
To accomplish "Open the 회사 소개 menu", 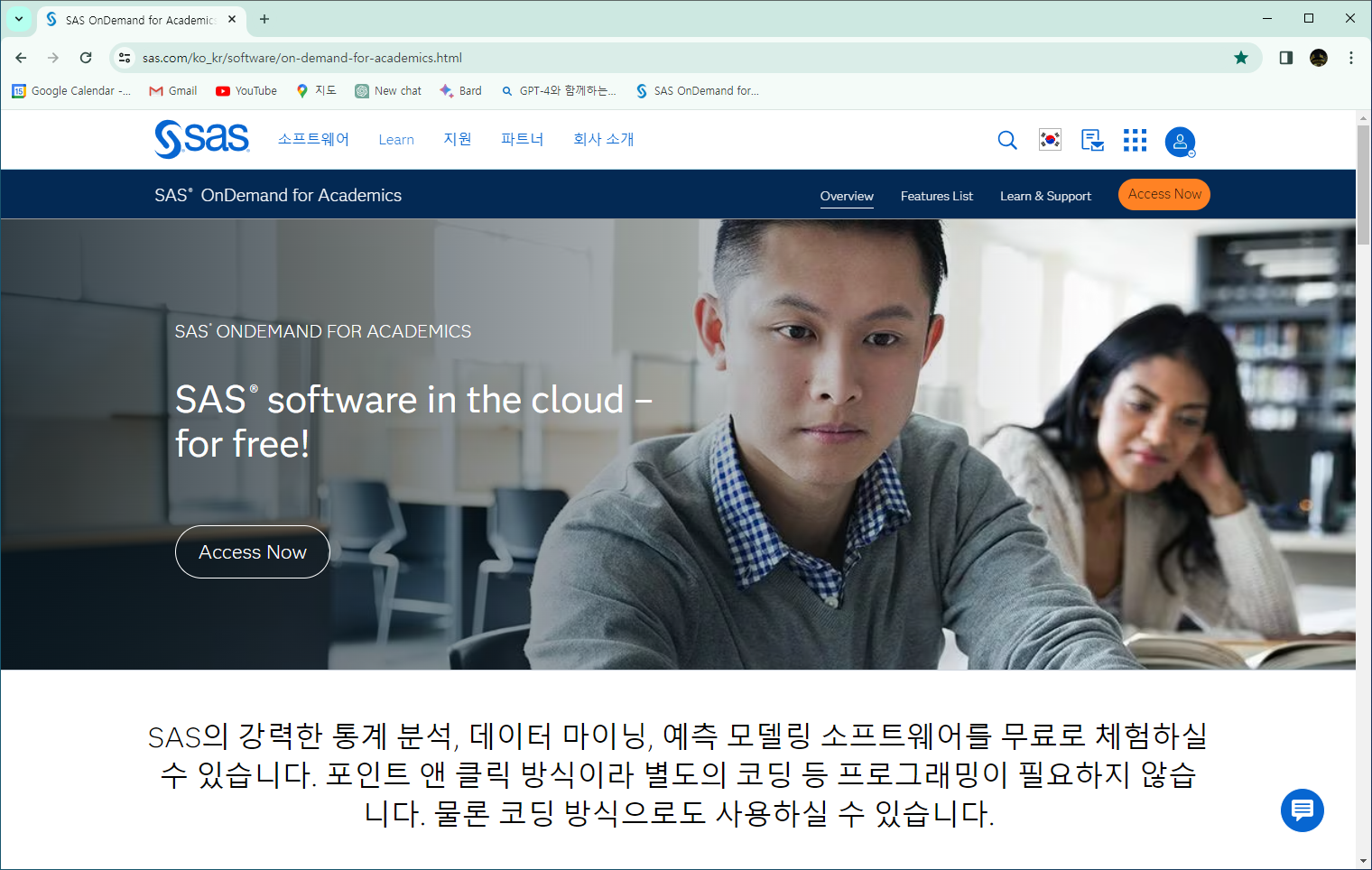I will (604, 139).
